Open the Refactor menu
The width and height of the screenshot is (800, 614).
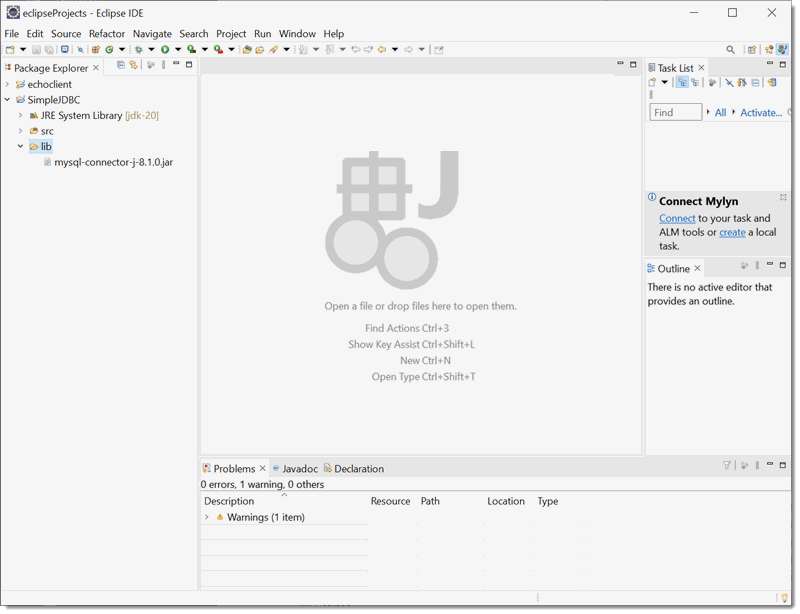click(107, 34)
